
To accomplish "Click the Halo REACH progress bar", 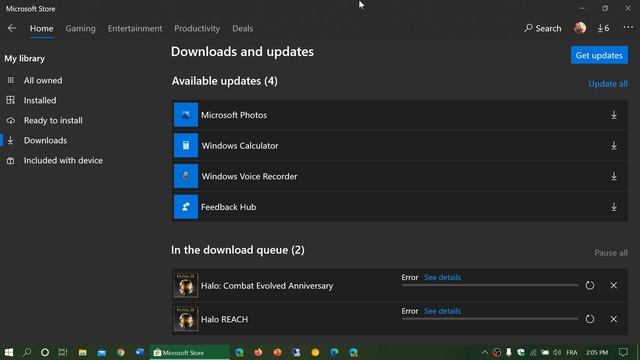I will coord(489,319).
